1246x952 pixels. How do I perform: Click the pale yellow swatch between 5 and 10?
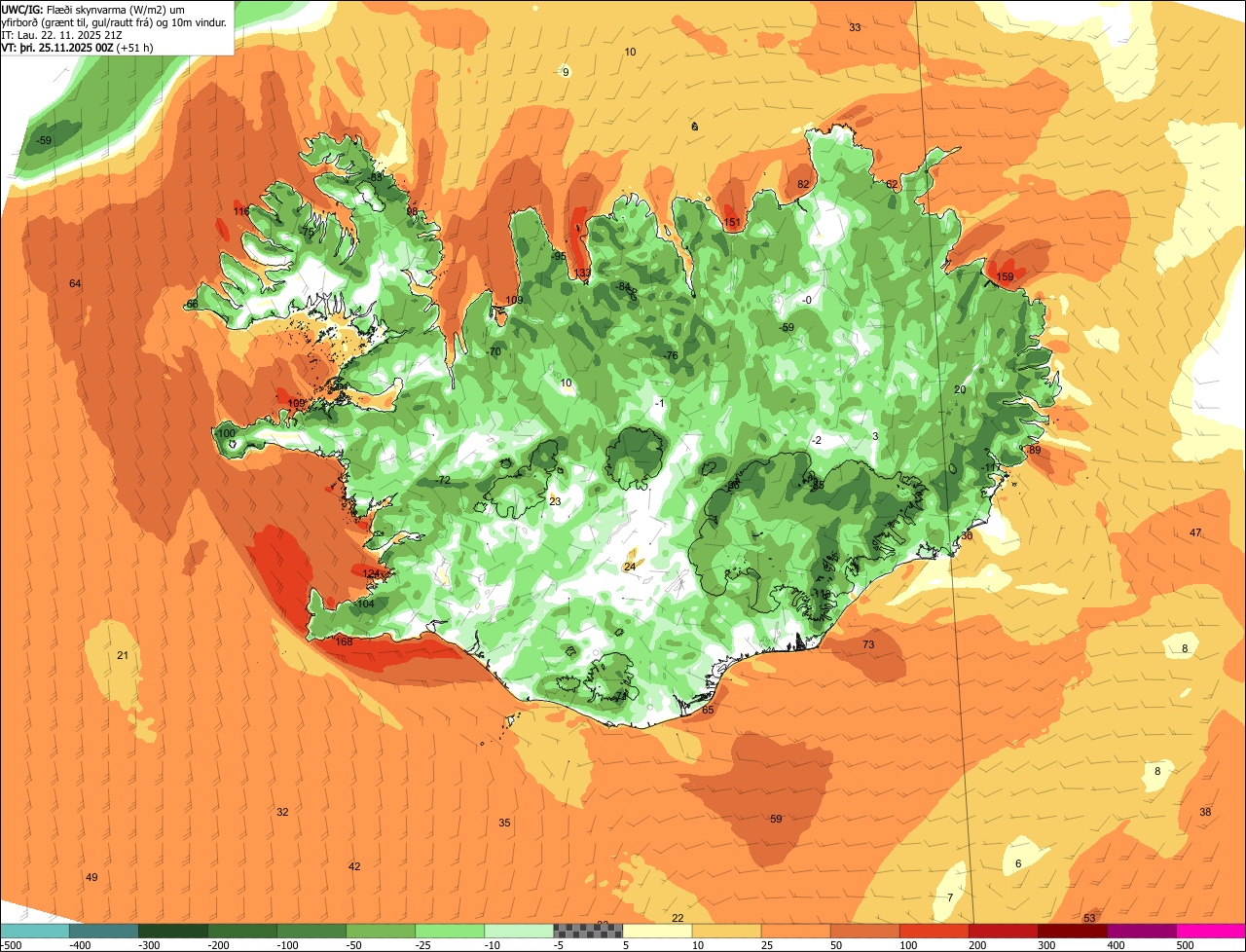657,931
